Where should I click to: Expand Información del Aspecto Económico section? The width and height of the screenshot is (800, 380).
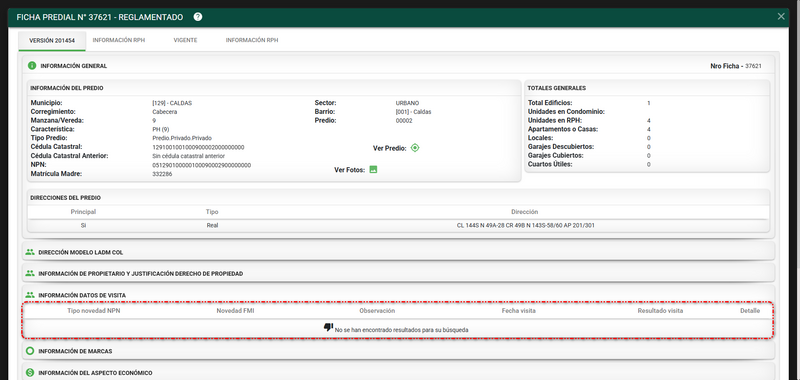[398, 373]
